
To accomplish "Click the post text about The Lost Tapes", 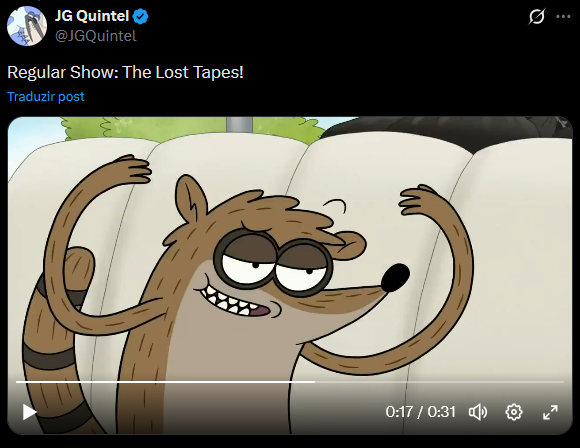I will coord(125,72).
